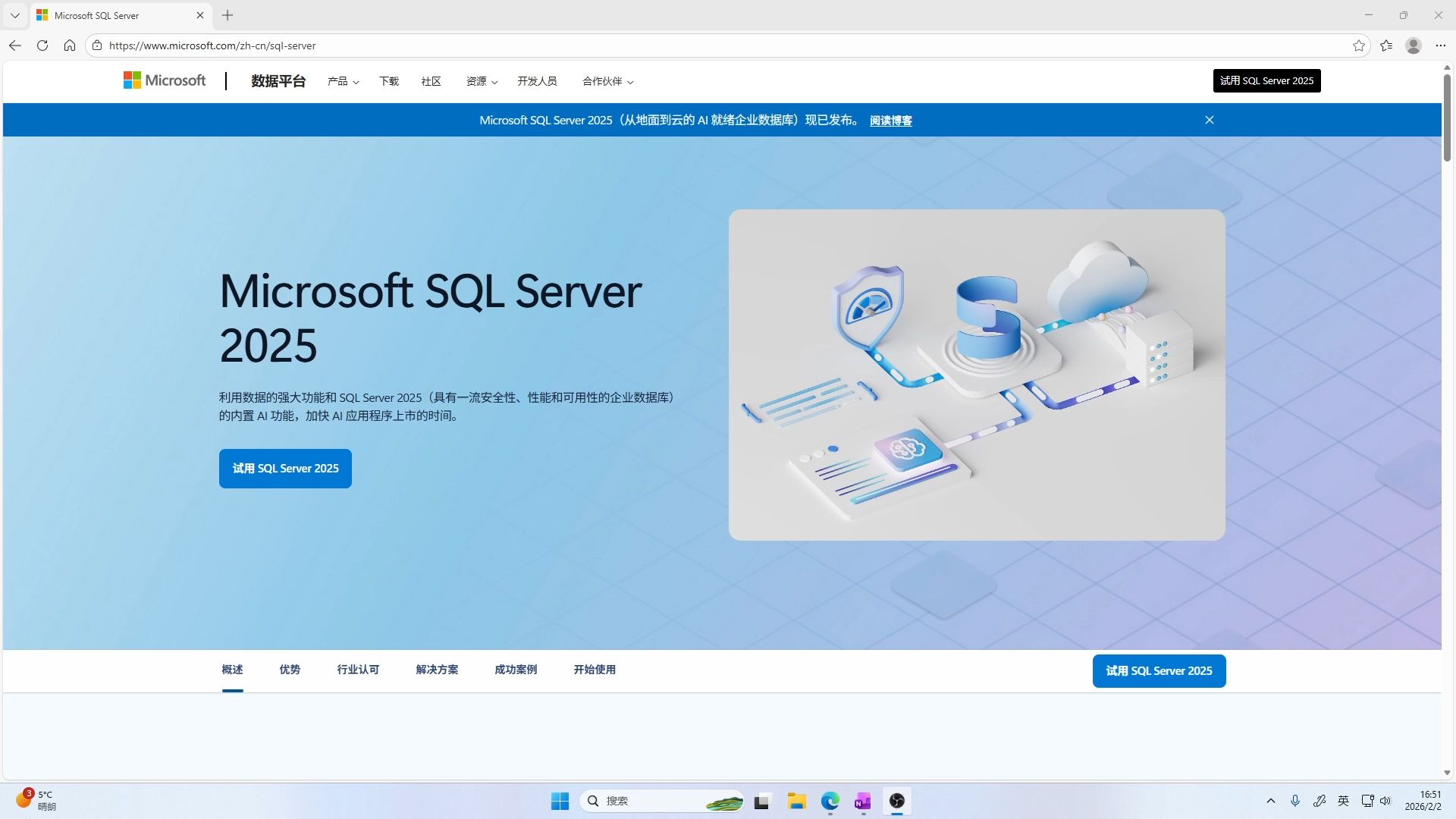Open the 阅读博客 banner link
This screenshot has width=1456, height=819.
click(891, 121)
